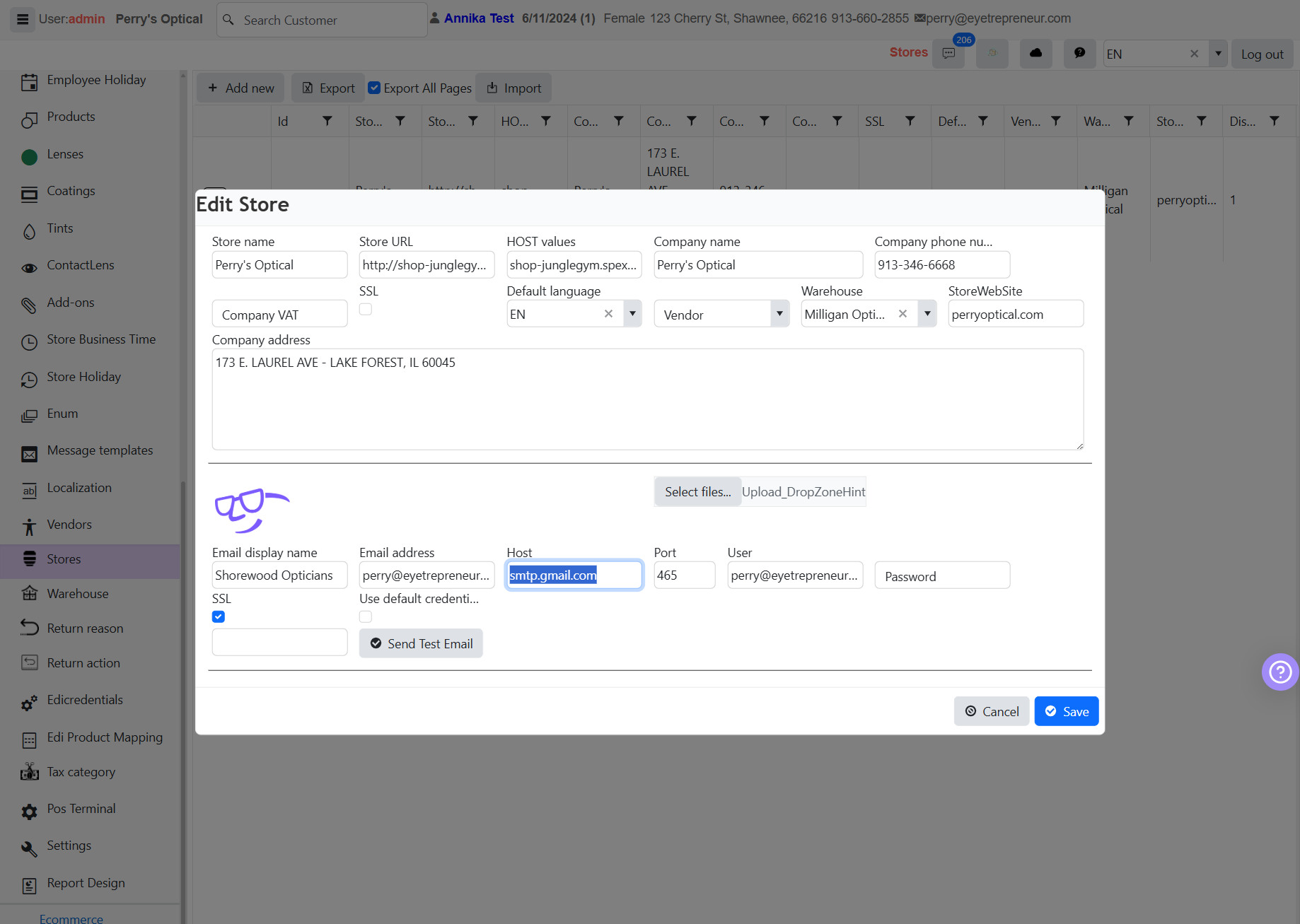Clear the Milligan Optical warehouse selection
Screen dimensions: 1300x924
coord(903,314)
